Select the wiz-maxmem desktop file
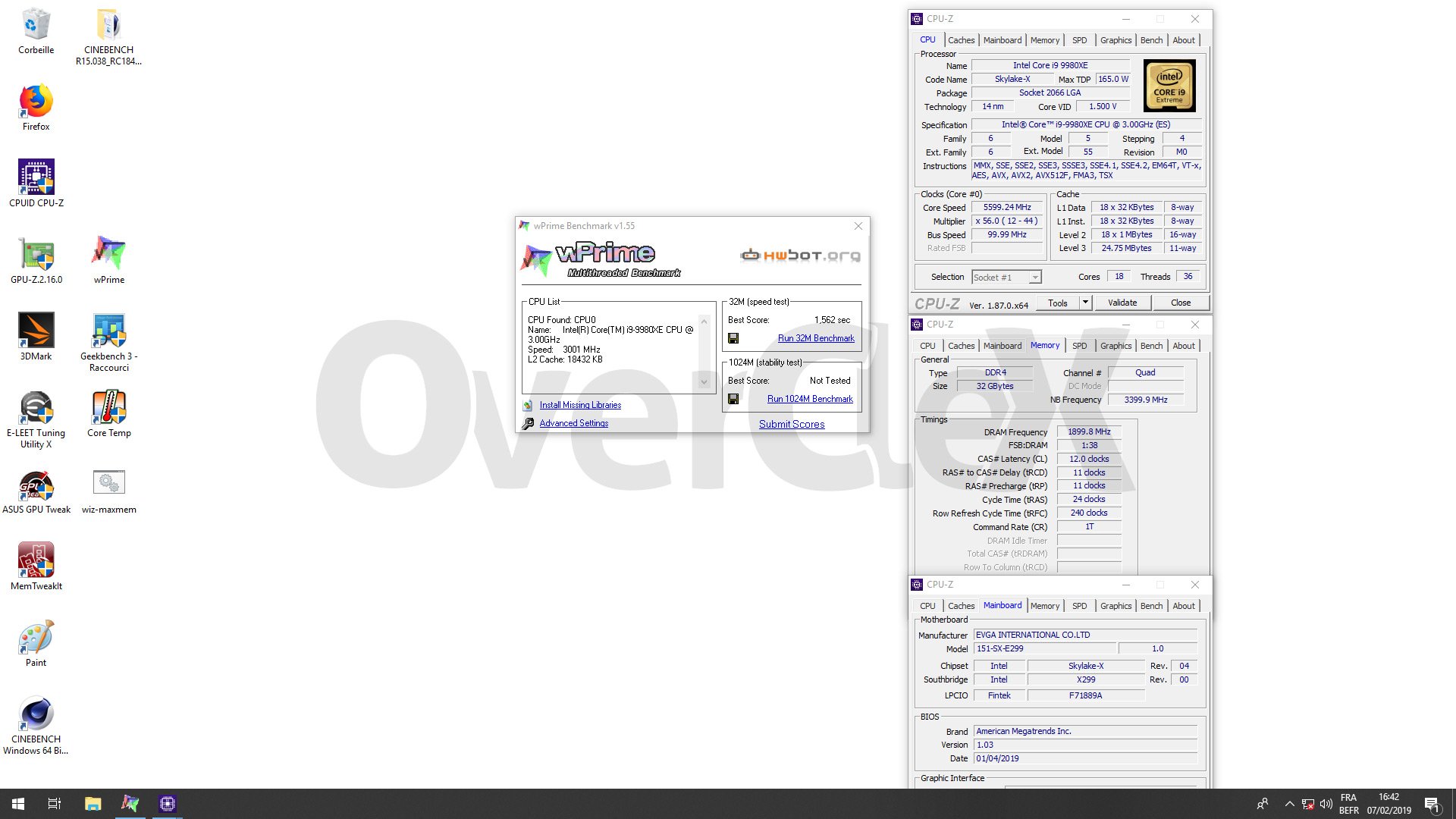 click(108, 491)
